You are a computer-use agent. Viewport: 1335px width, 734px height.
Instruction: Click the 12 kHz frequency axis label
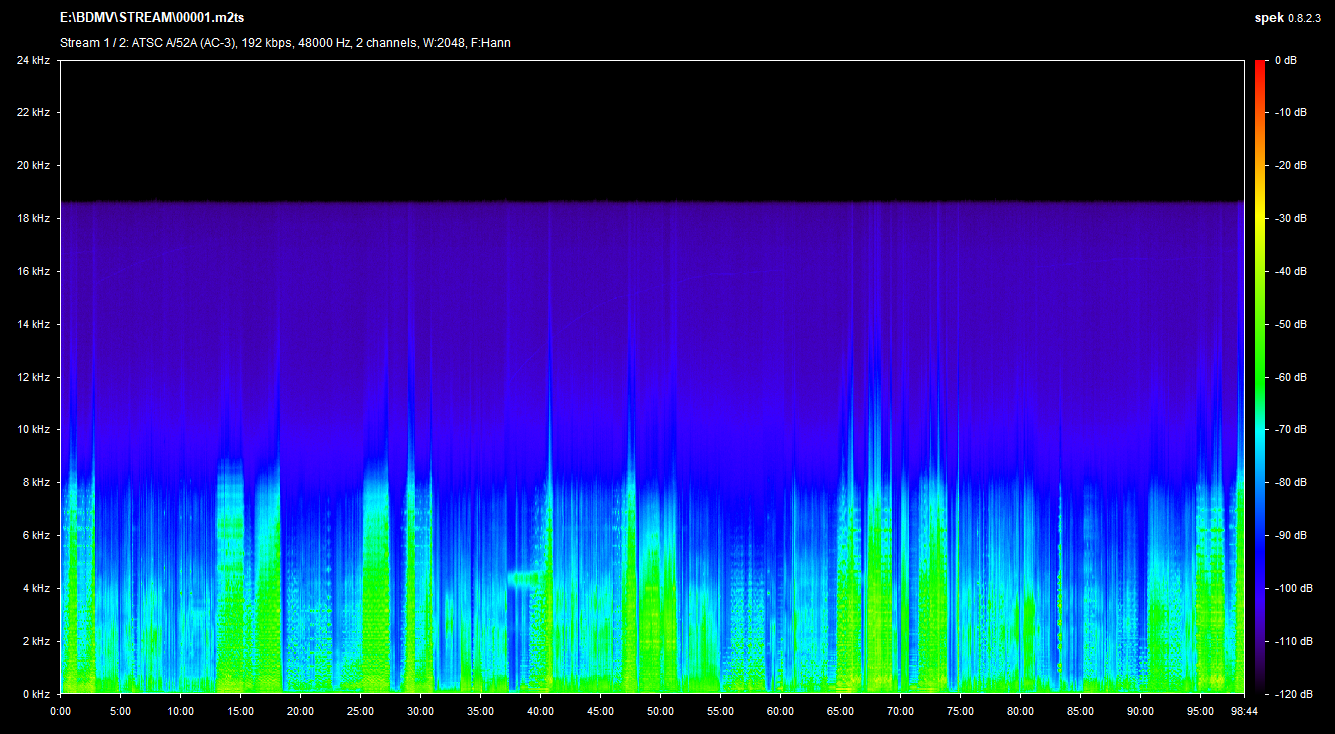point(32,377)
